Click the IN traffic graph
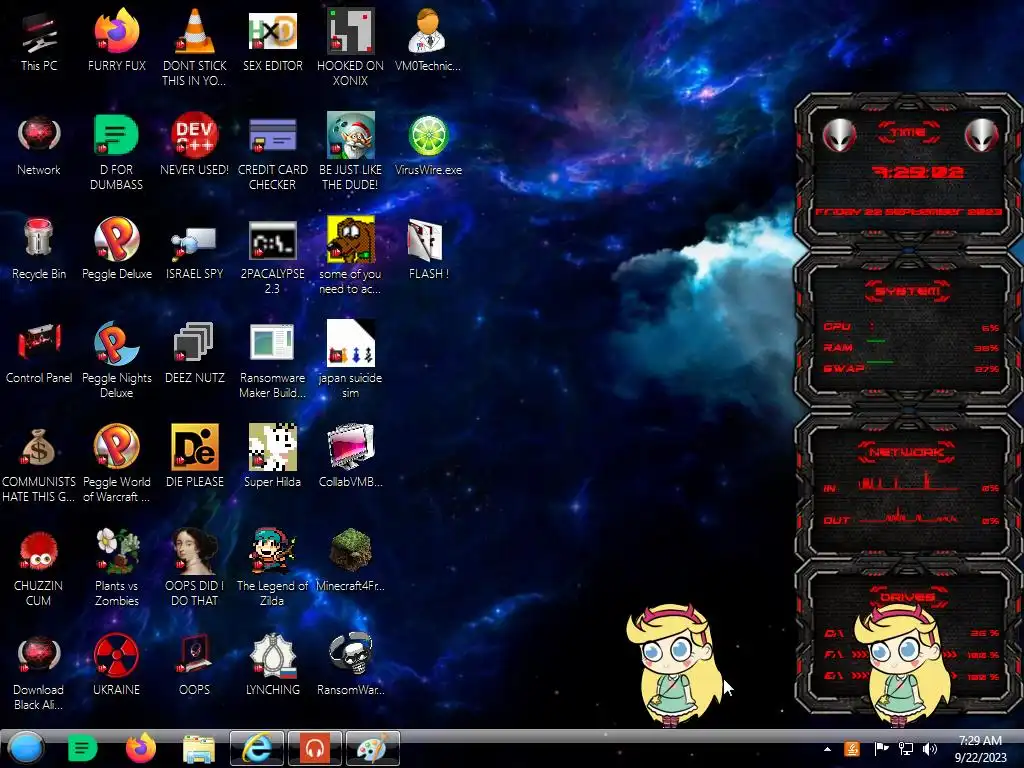 pos(908,482)
